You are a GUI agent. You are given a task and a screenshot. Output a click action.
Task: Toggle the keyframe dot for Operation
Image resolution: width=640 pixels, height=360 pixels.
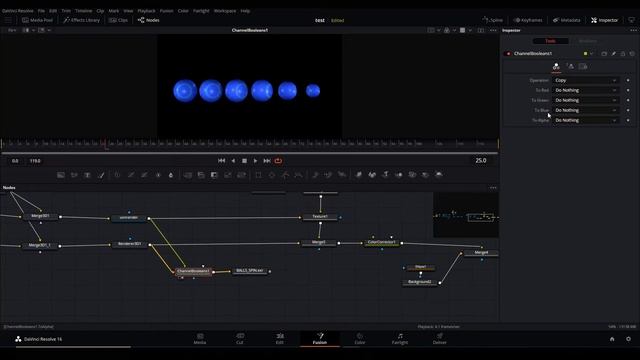click(x=628, y=80)
